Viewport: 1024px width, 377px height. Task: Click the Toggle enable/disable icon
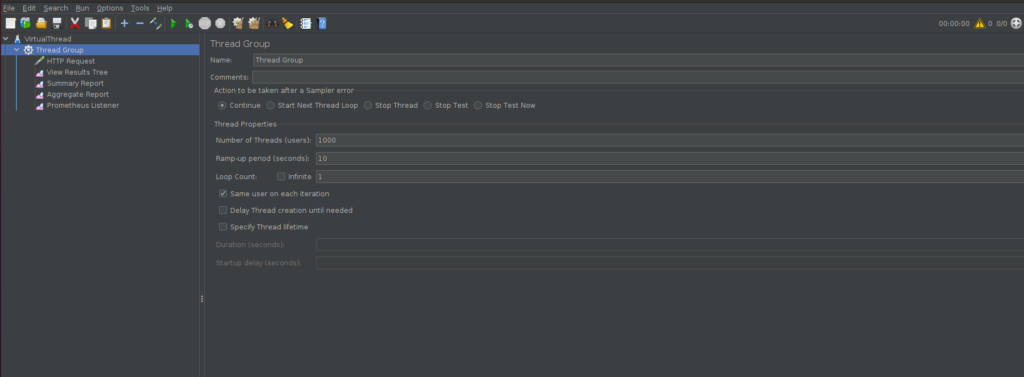(x=155, y=24)
